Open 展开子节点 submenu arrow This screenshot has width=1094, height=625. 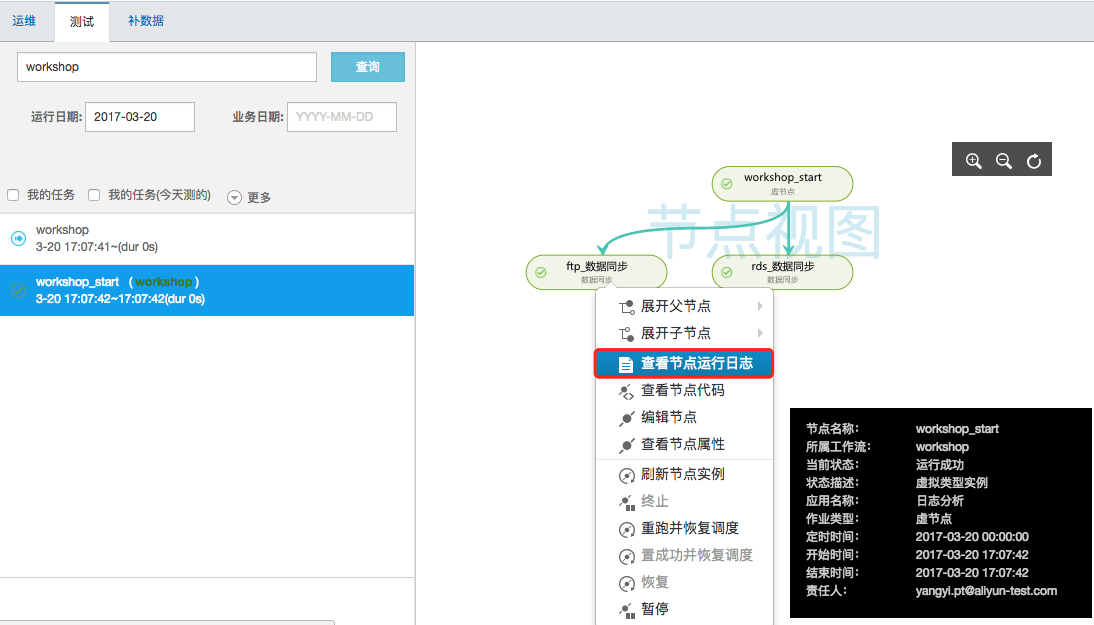tap(760, 333)
